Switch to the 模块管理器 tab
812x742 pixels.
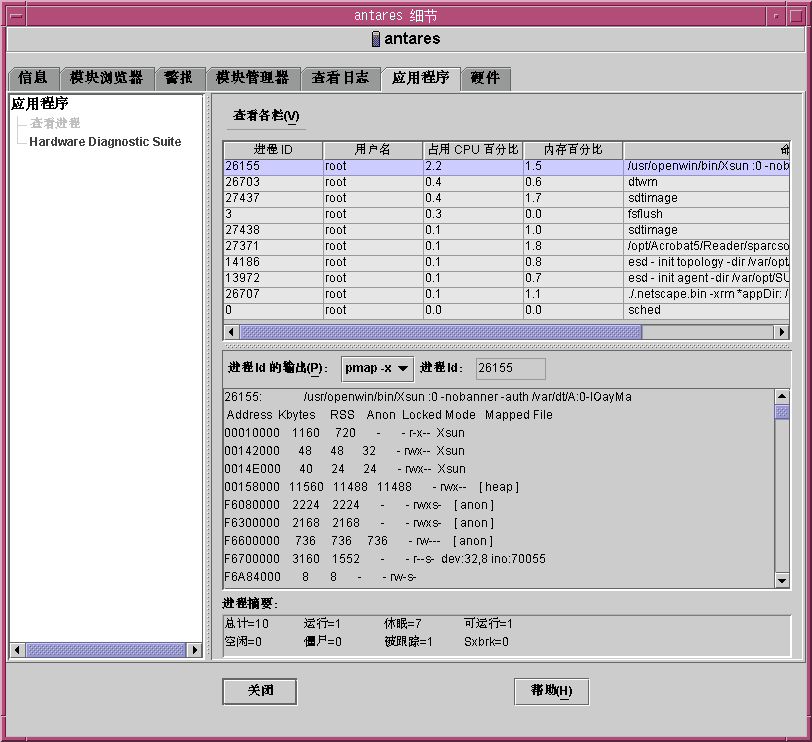point(253,79)
